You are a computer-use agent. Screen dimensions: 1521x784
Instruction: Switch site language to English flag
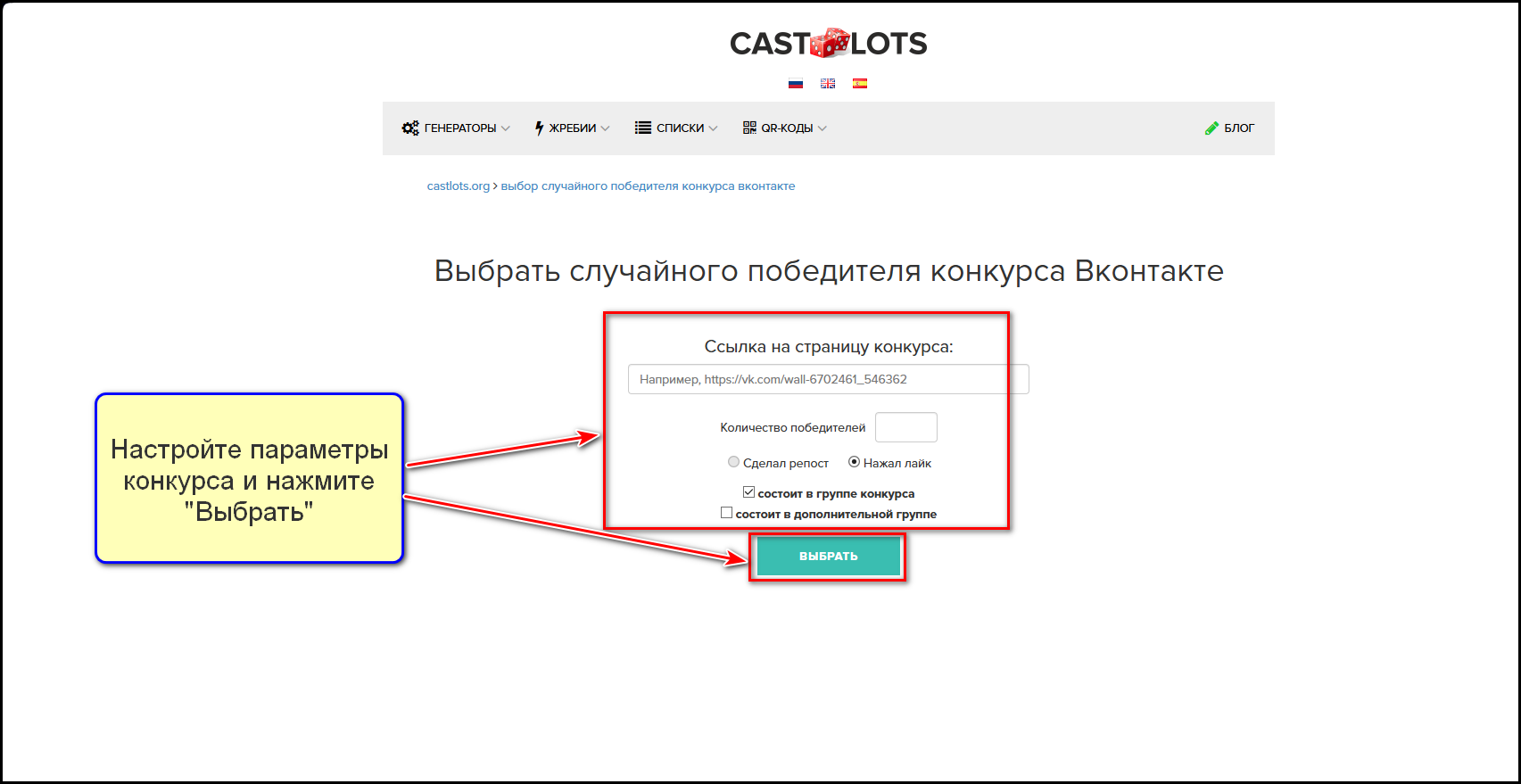click(828, 84)
